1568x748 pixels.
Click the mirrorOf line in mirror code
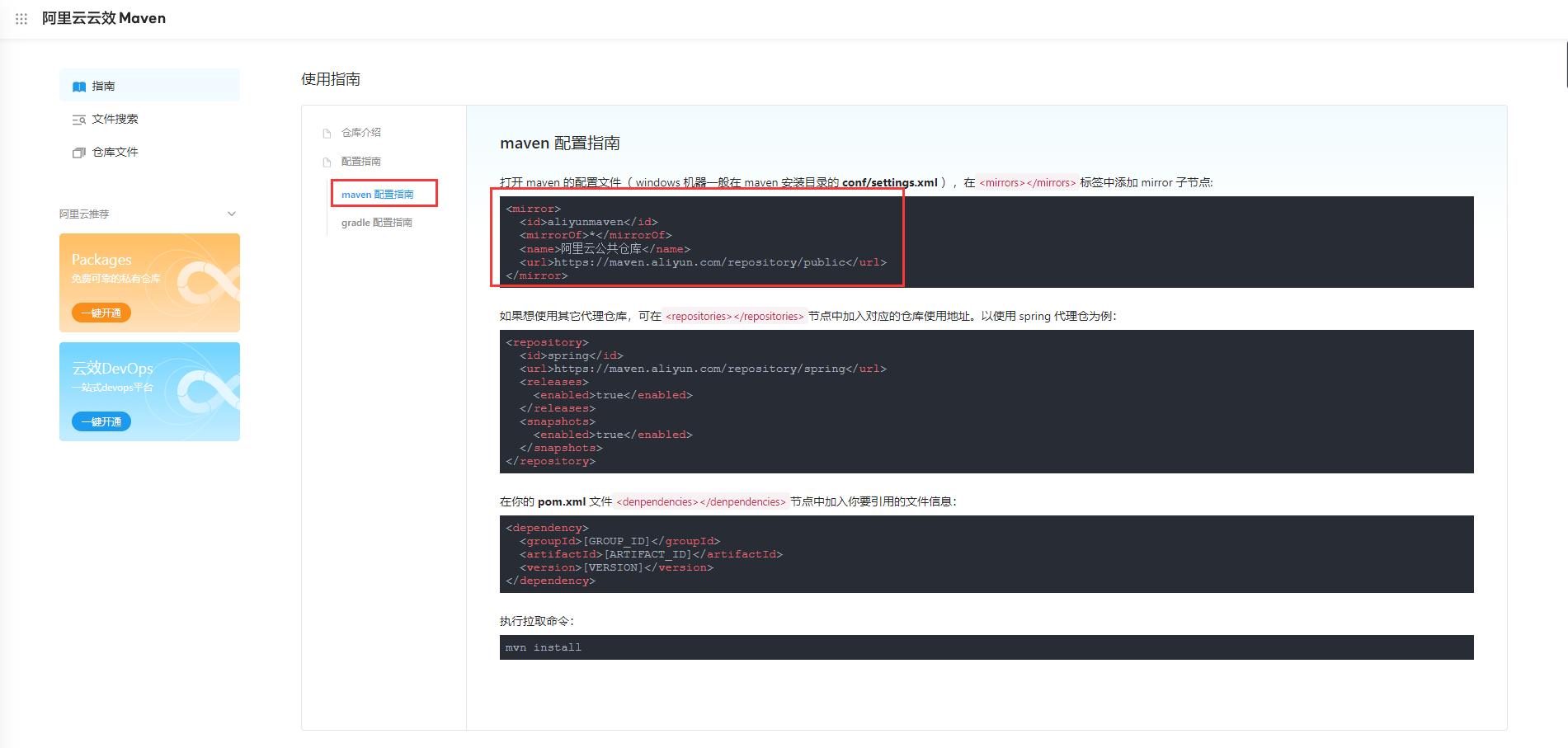click(596, 235)
